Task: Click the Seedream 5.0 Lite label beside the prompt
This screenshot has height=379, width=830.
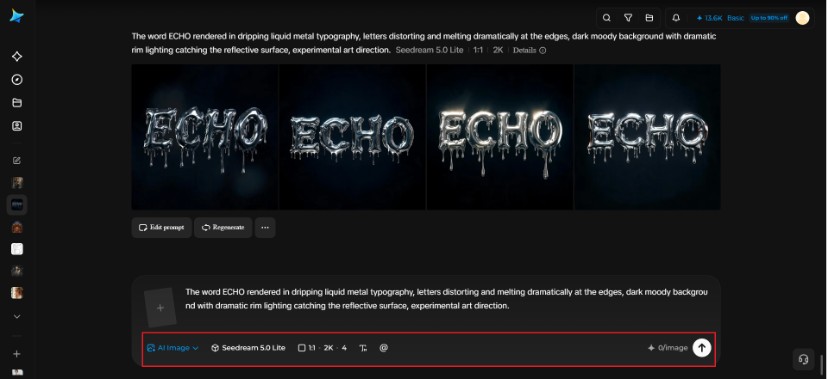Action: [x=429, y=50]
